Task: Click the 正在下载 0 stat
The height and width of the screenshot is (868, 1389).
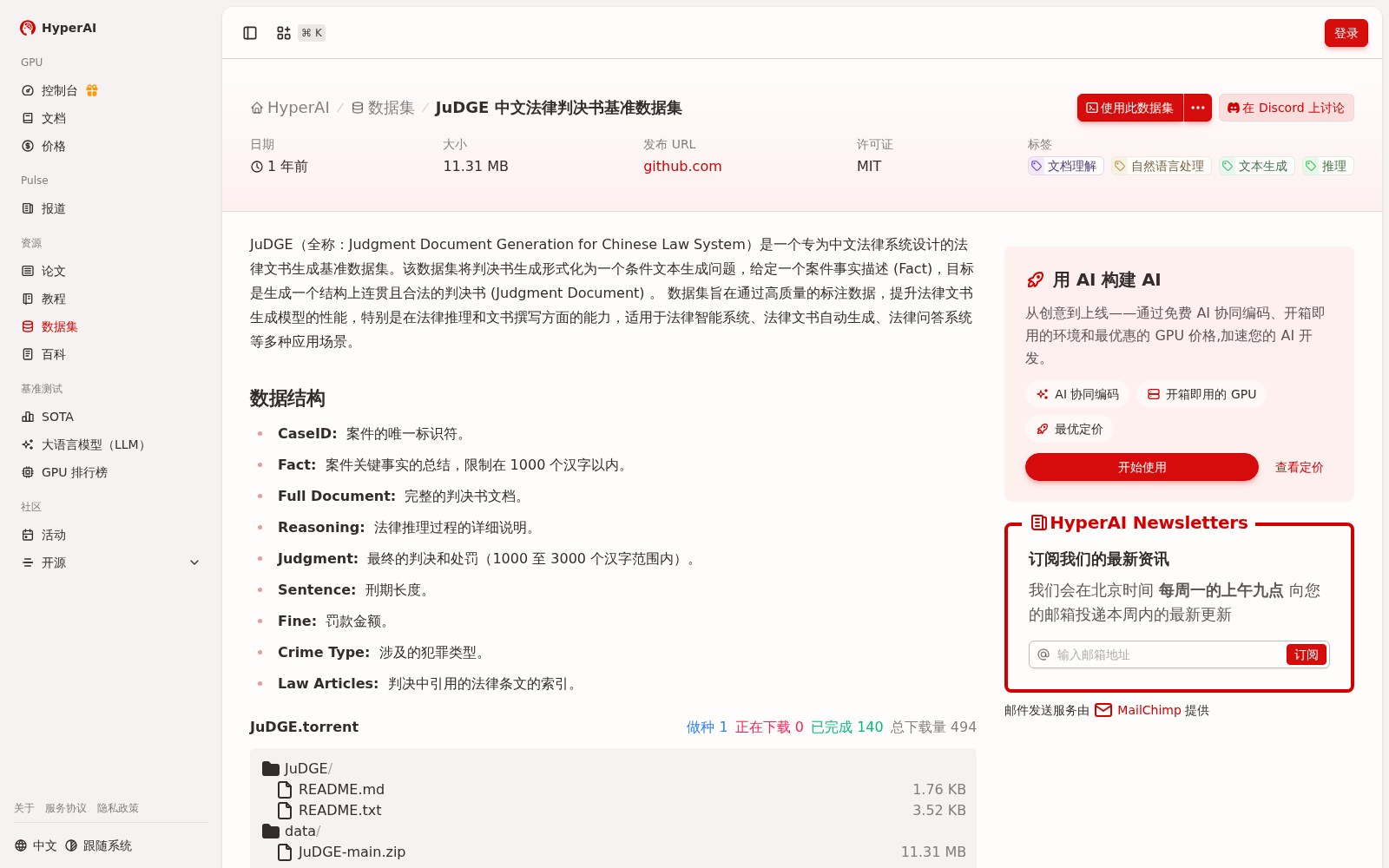Action: point(769,727)
